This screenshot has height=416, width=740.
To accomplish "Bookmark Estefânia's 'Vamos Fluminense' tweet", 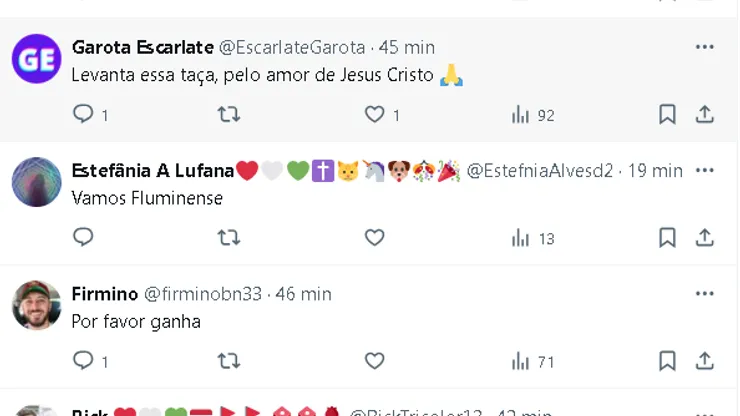I will (667, 238).
